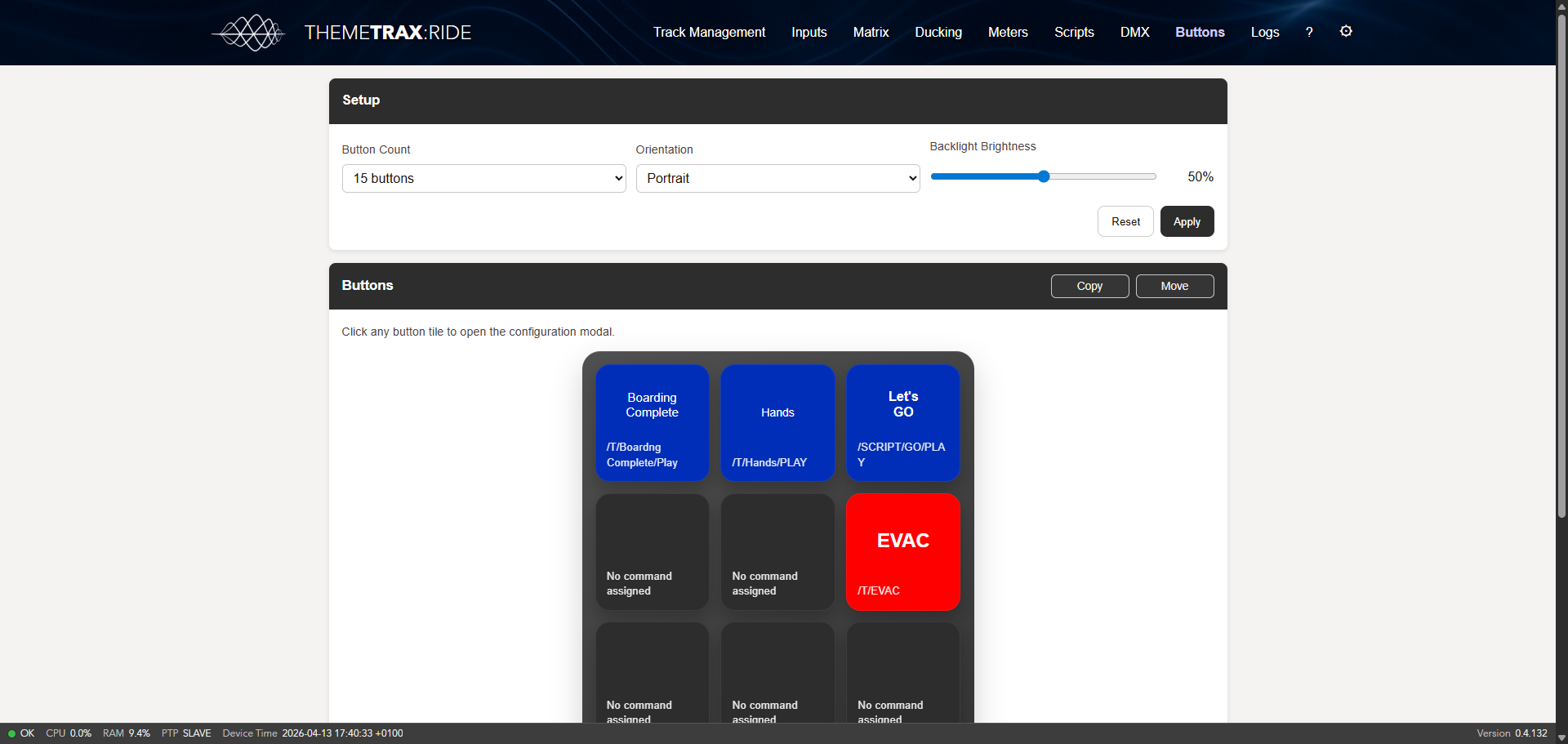
Task: Adjust the Backlight Brightness slider
Action: (x=1043, y=176)
